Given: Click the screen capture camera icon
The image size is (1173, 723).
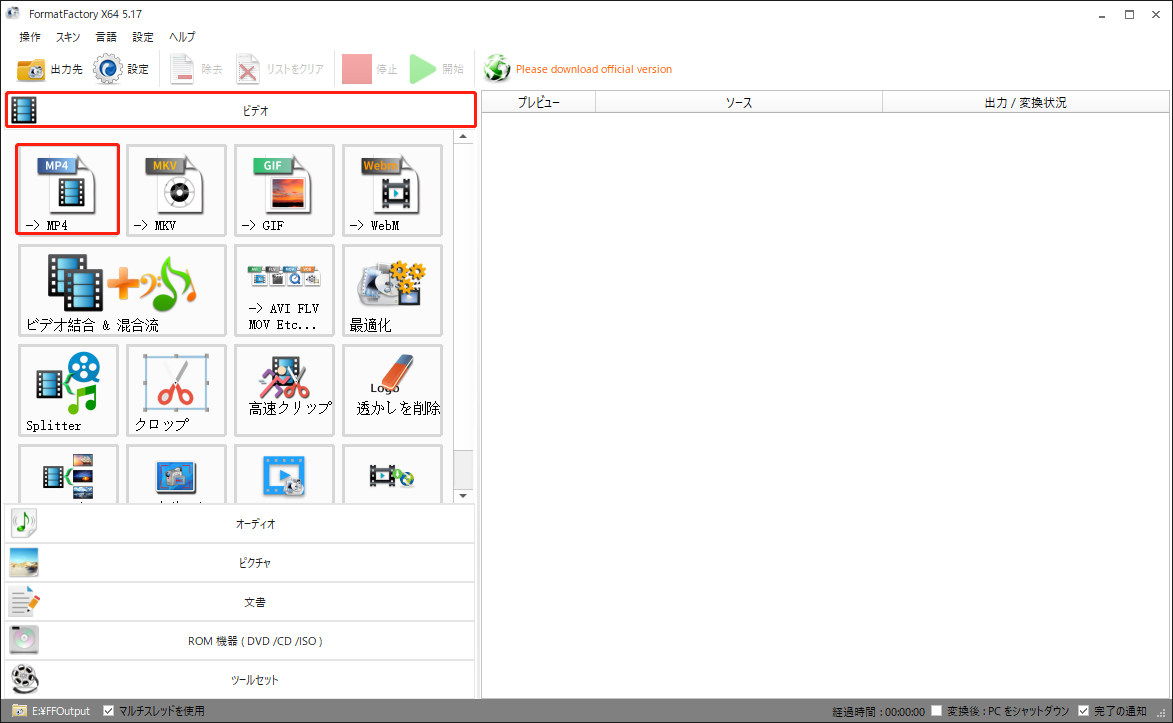Looking at the screenshot, I should coord(176,475).
